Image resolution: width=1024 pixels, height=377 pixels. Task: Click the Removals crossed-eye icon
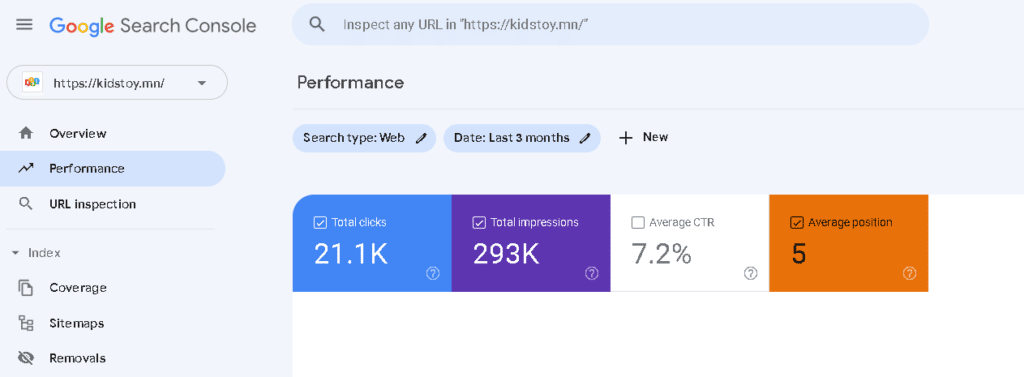pos(25,358)
